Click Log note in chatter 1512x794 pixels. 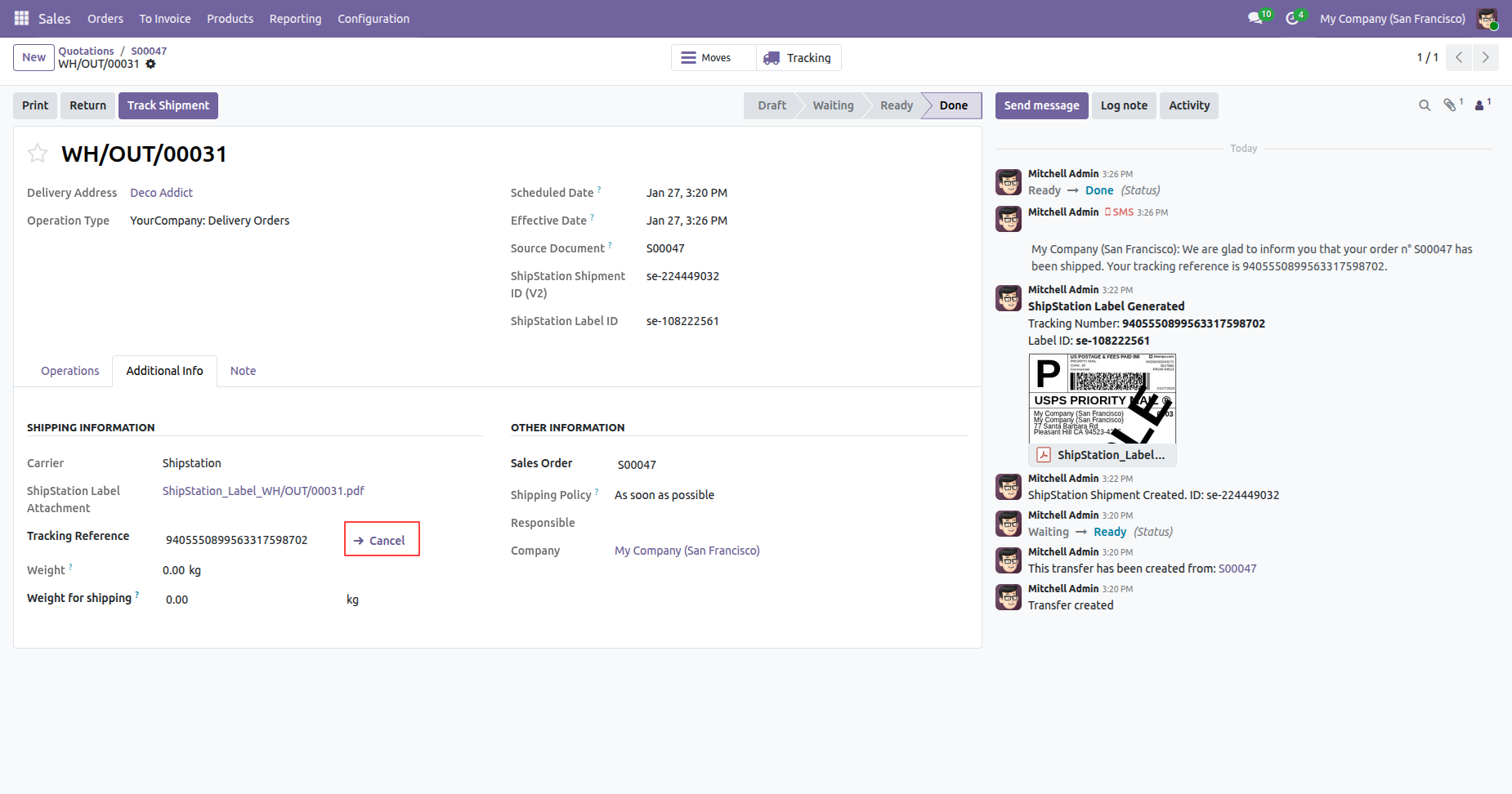pos(1124,105)
